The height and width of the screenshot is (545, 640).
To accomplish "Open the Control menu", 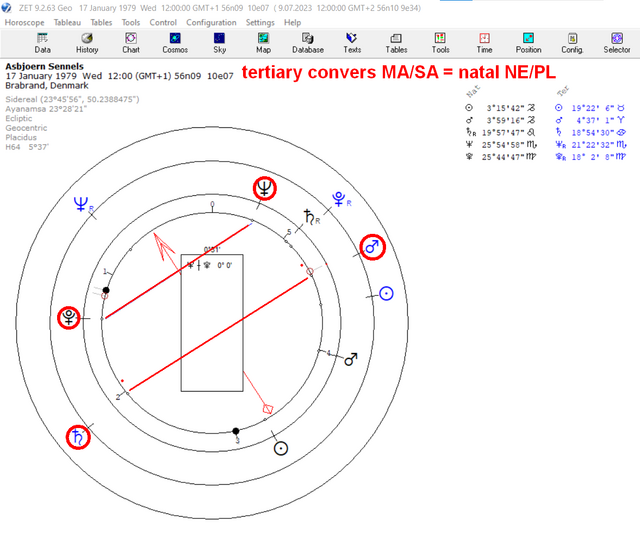I will pyautogui.click(x=163, y=22).
